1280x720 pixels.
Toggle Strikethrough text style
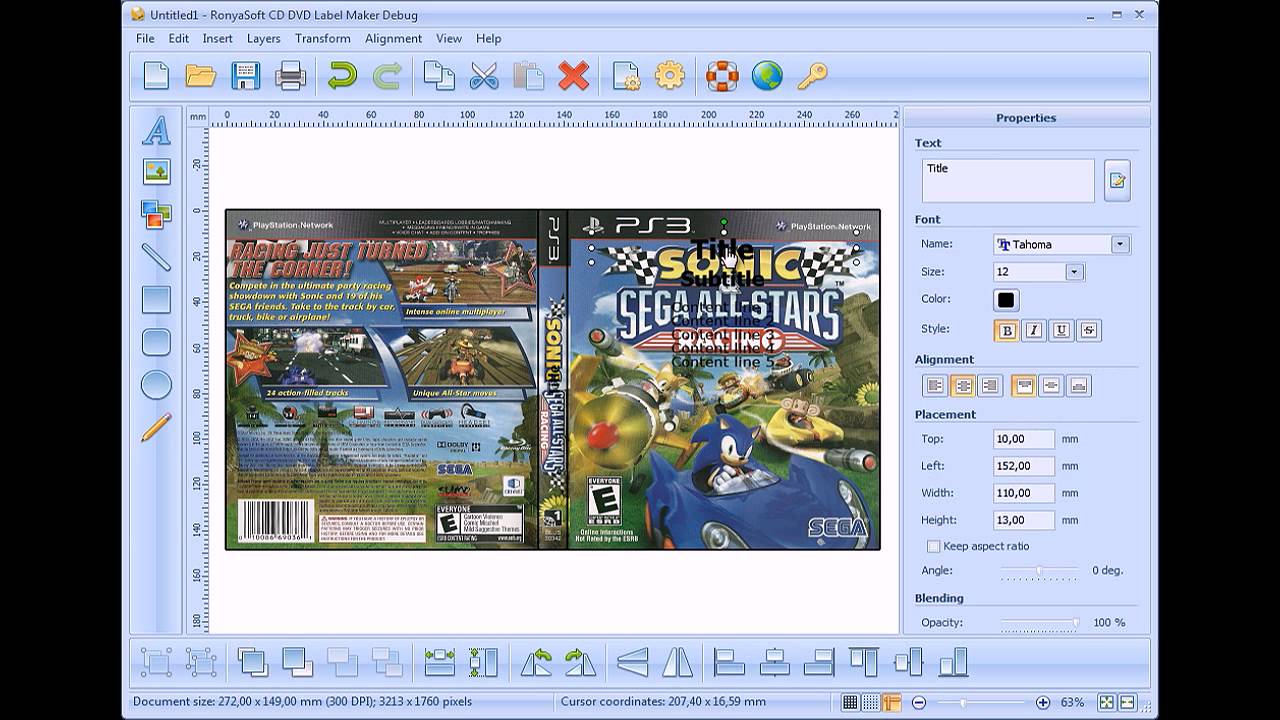1089,330
